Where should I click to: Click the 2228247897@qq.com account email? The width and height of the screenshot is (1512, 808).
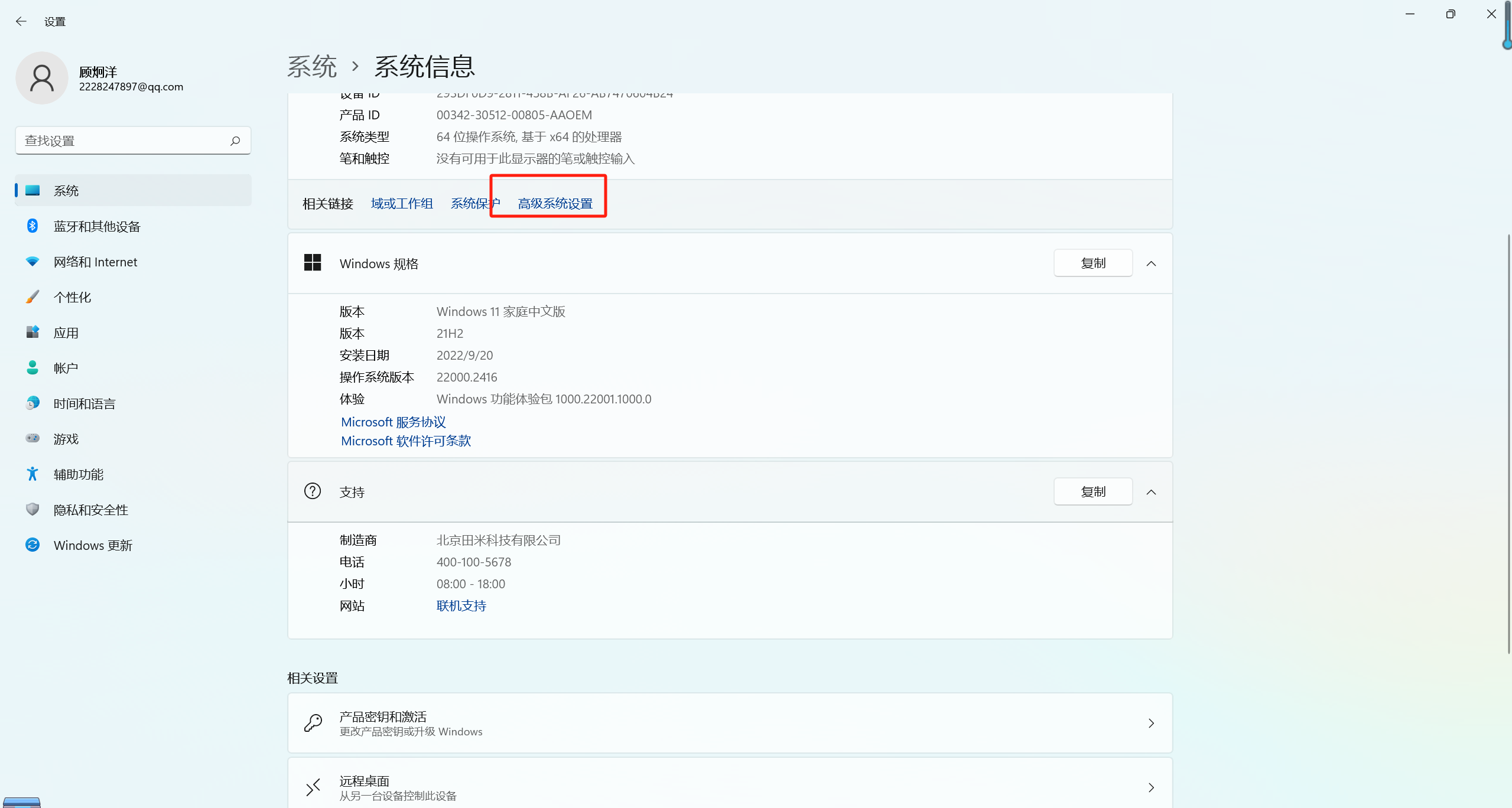(131, 87)
